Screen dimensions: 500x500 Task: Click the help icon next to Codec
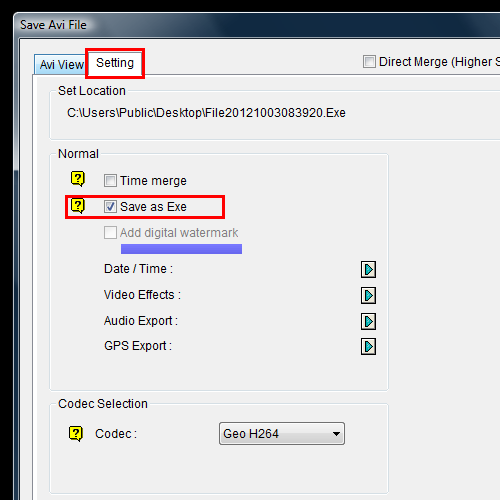point(76,433)
